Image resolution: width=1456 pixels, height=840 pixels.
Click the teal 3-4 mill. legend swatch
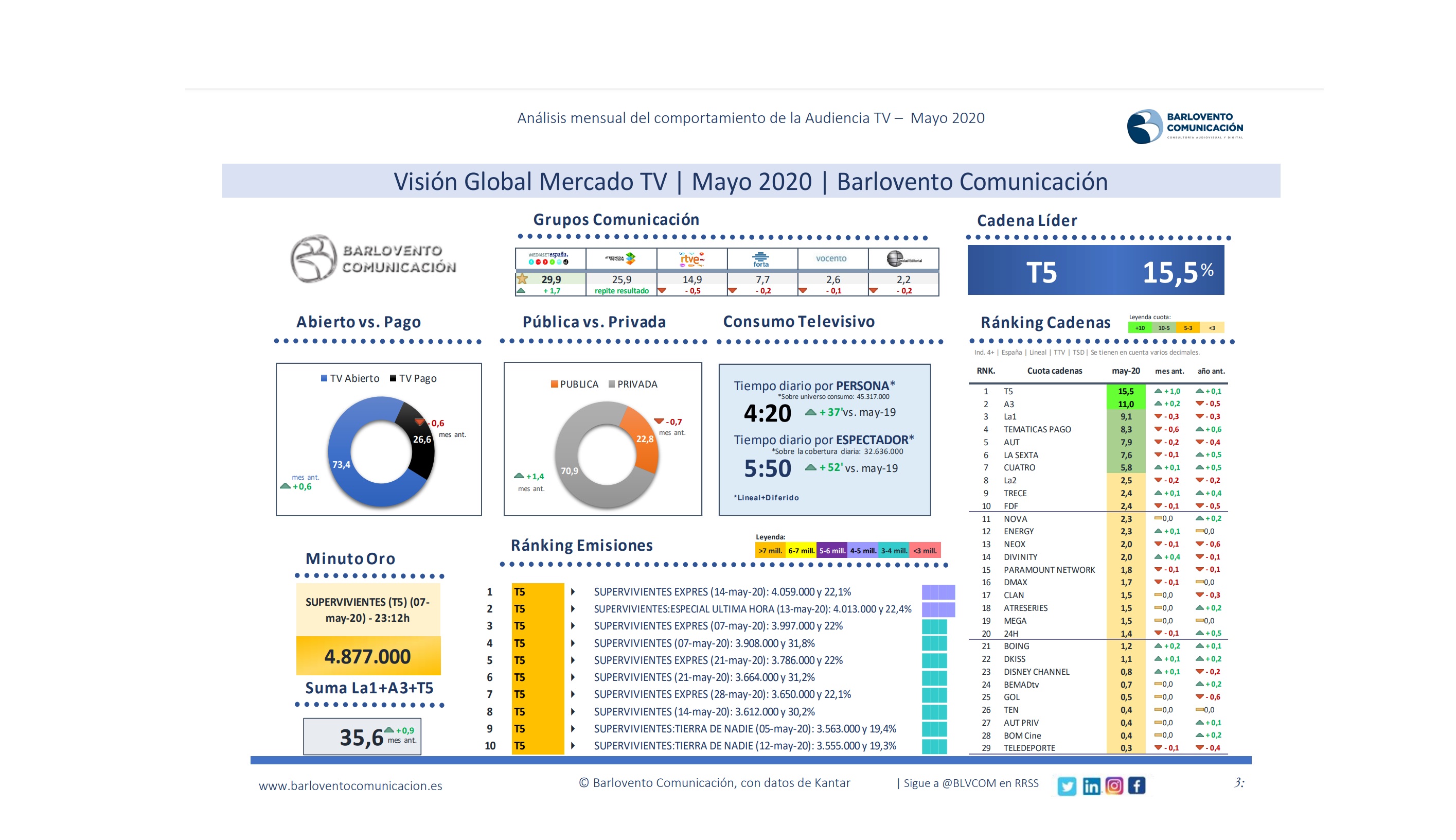pyautogui.click(x=894, y=550)
